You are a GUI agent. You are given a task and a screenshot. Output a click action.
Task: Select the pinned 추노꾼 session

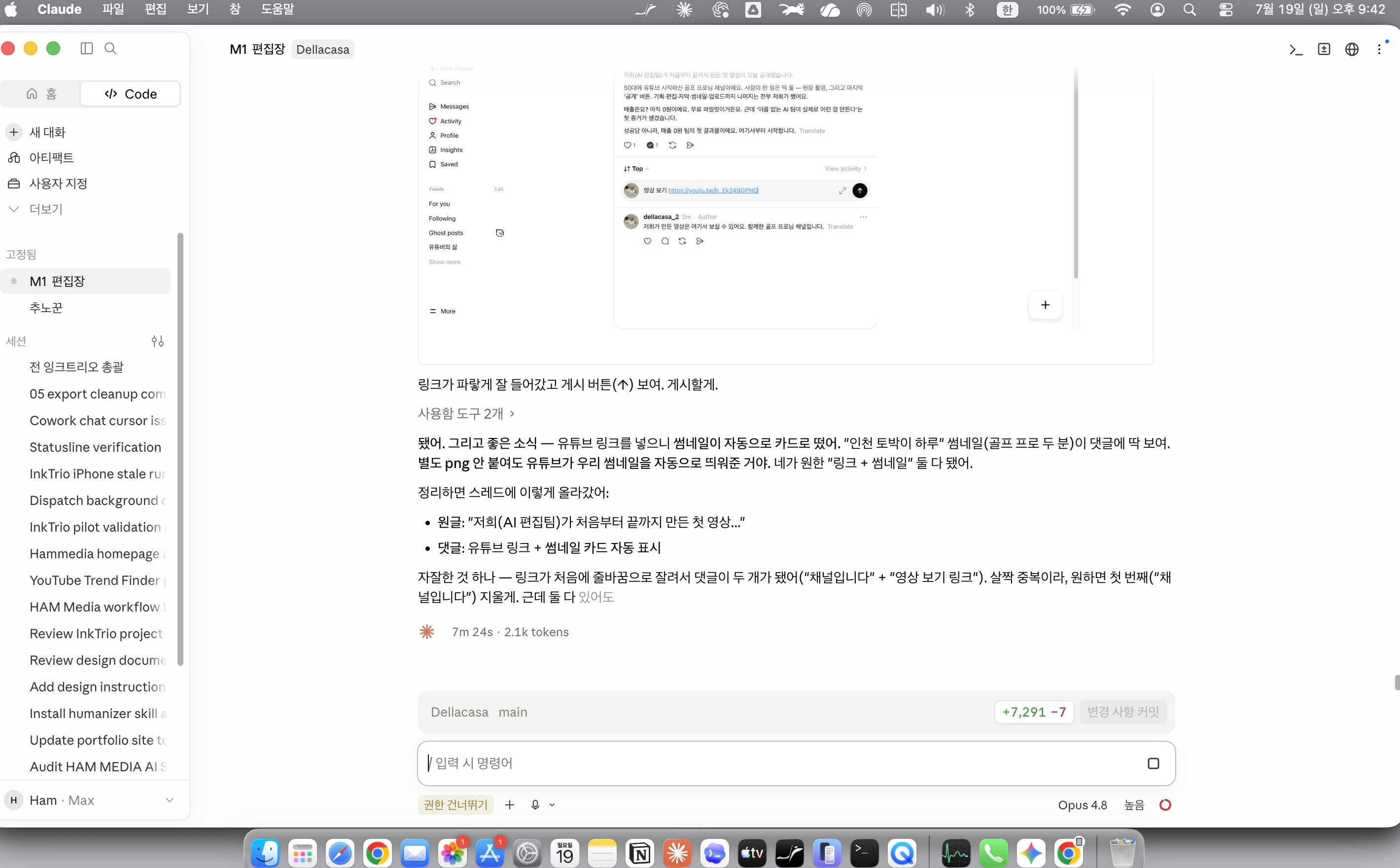[86, 308]
